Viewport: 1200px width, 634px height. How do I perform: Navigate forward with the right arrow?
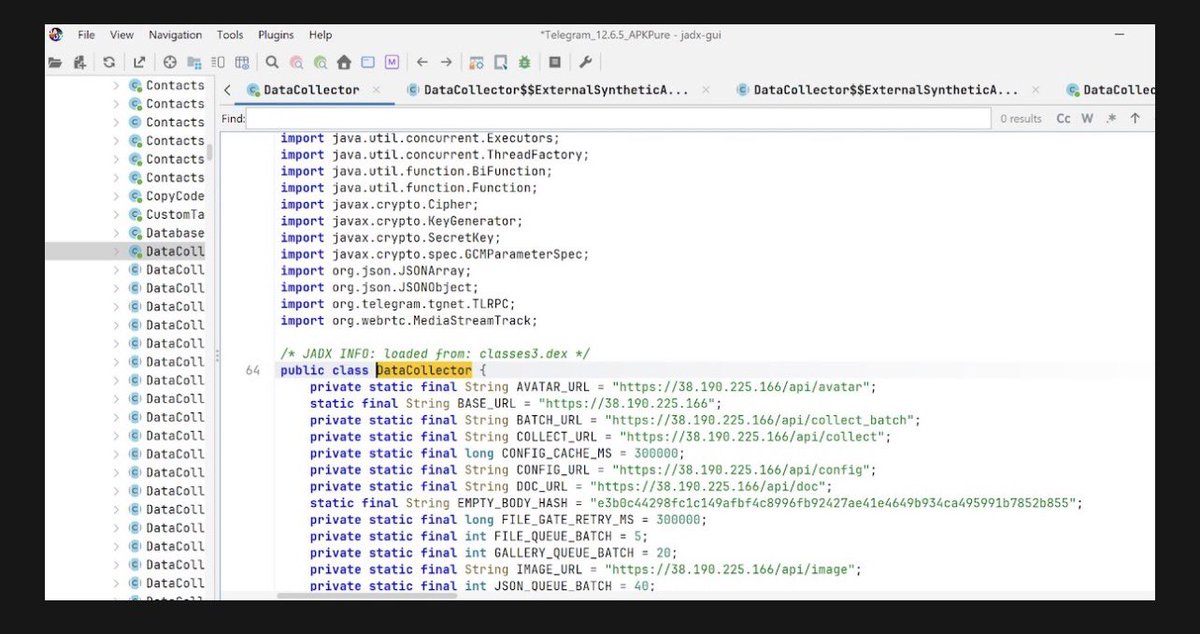(446, 62)
